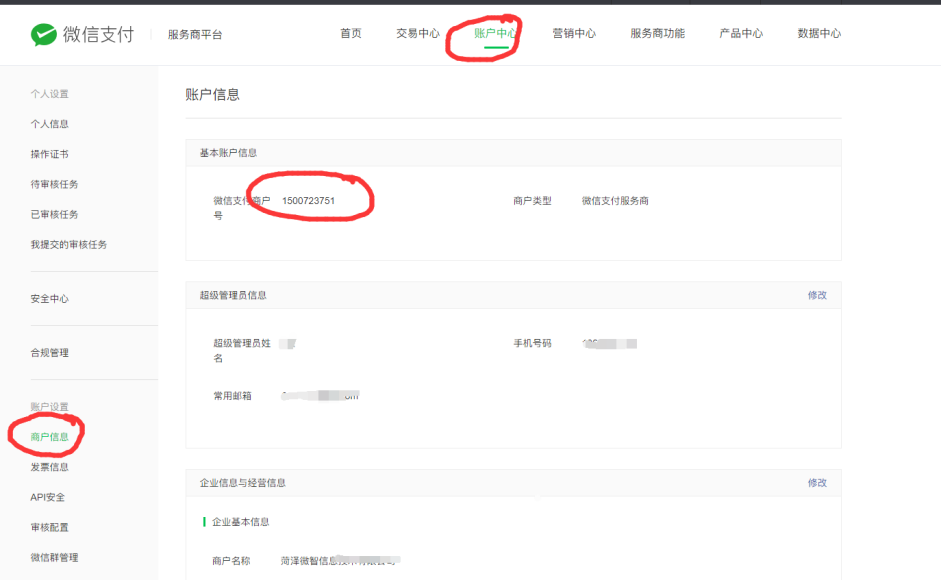Click the 商户类型 field label
Image resolution: width=942 pixels, height=581 pixels.
point(532,201)
